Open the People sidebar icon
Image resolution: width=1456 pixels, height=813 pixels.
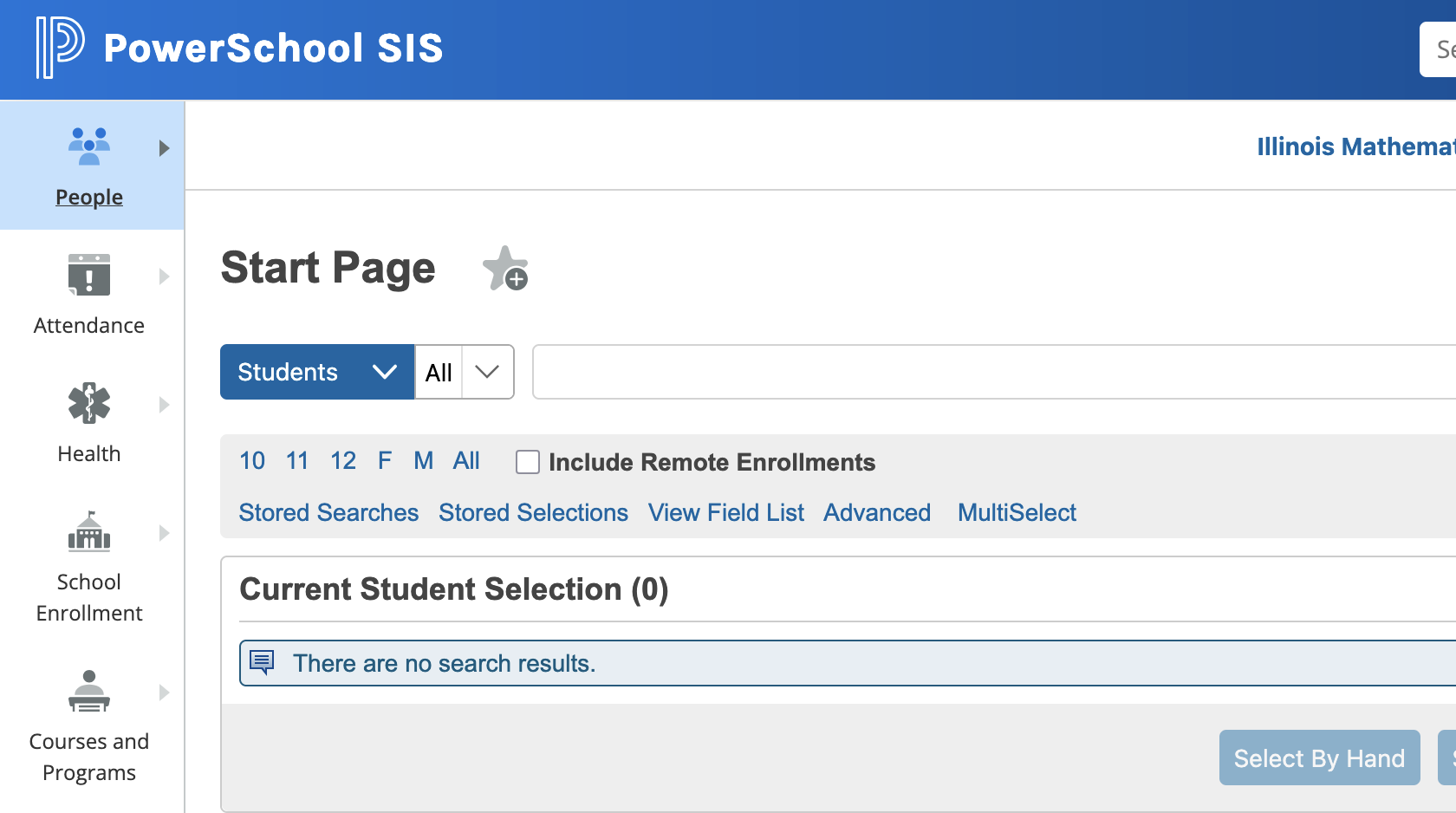click(89, 146)
